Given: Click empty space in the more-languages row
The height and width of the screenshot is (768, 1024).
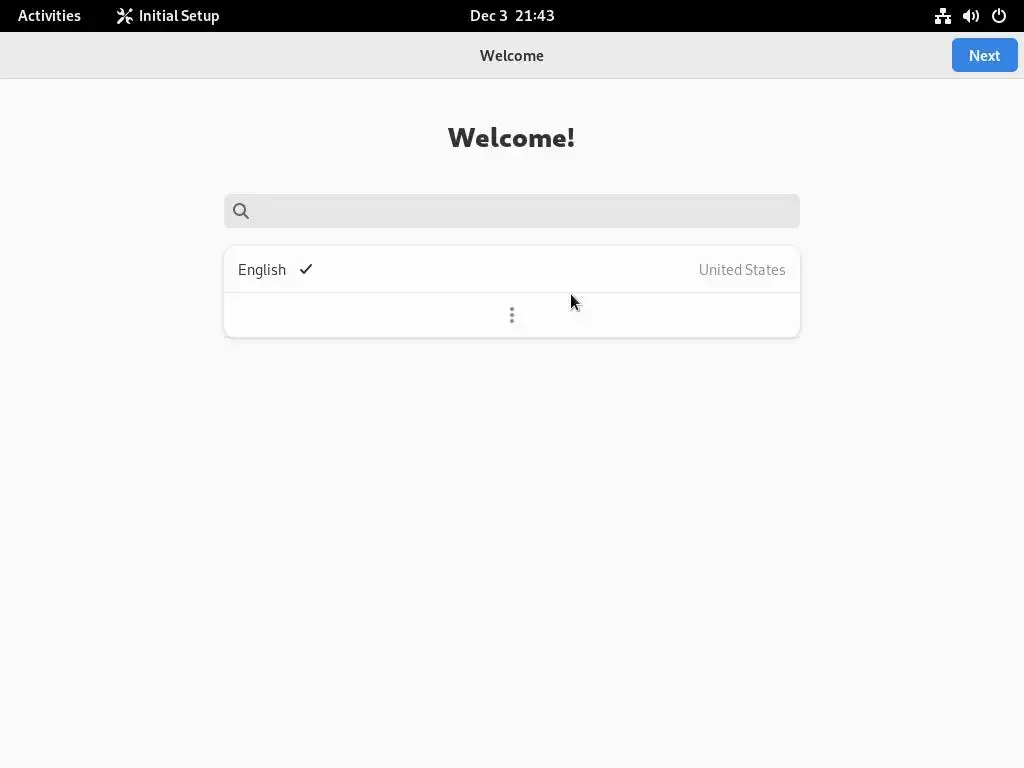Looking at the screenshot, I should [366, 315].
